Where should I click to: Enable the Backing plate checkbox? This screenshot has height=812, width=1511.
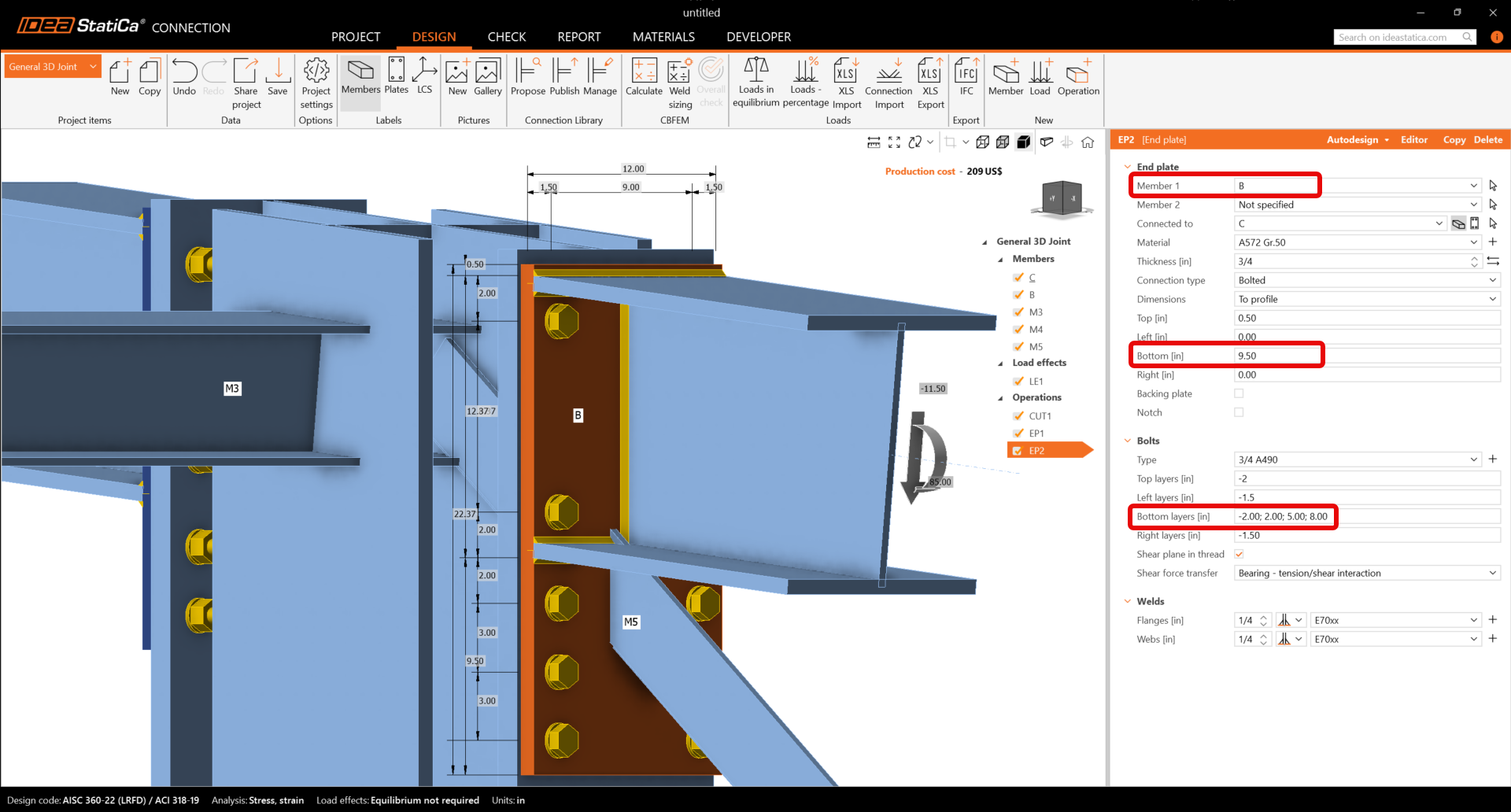coord(1239,393)
